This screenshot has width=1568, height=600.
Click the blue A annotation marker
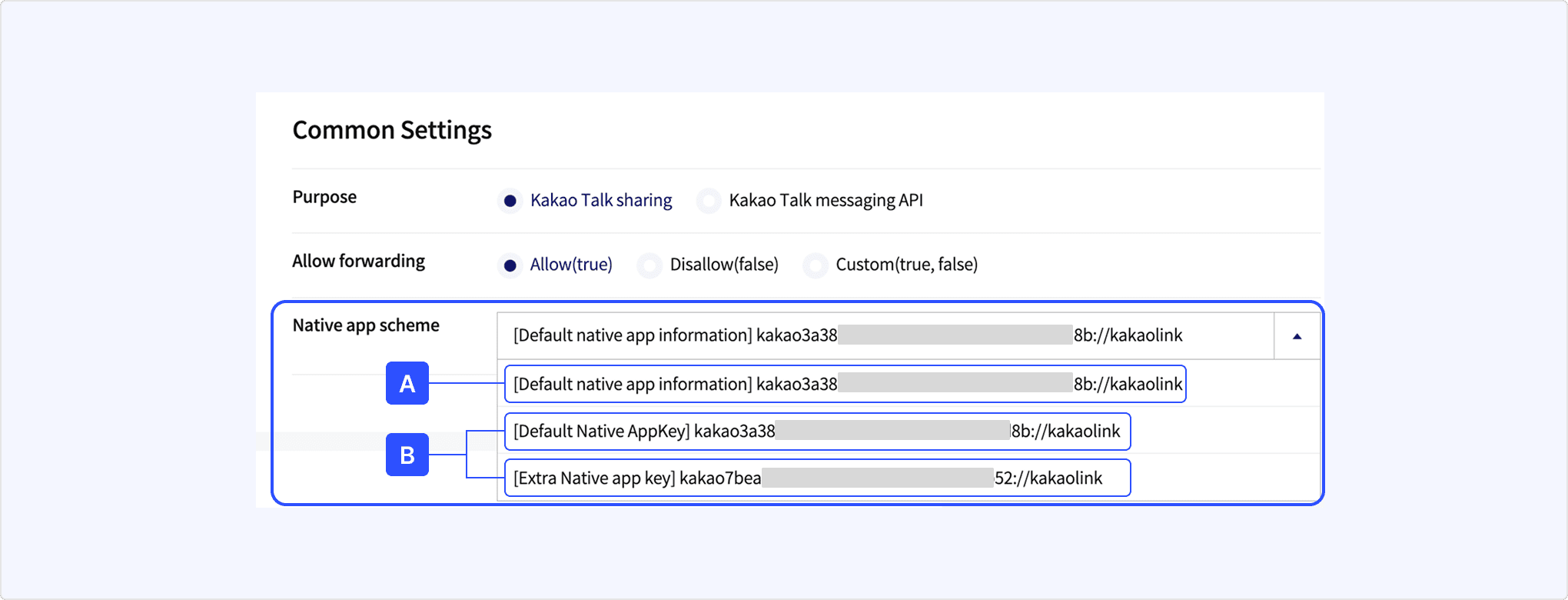(407, 383)
